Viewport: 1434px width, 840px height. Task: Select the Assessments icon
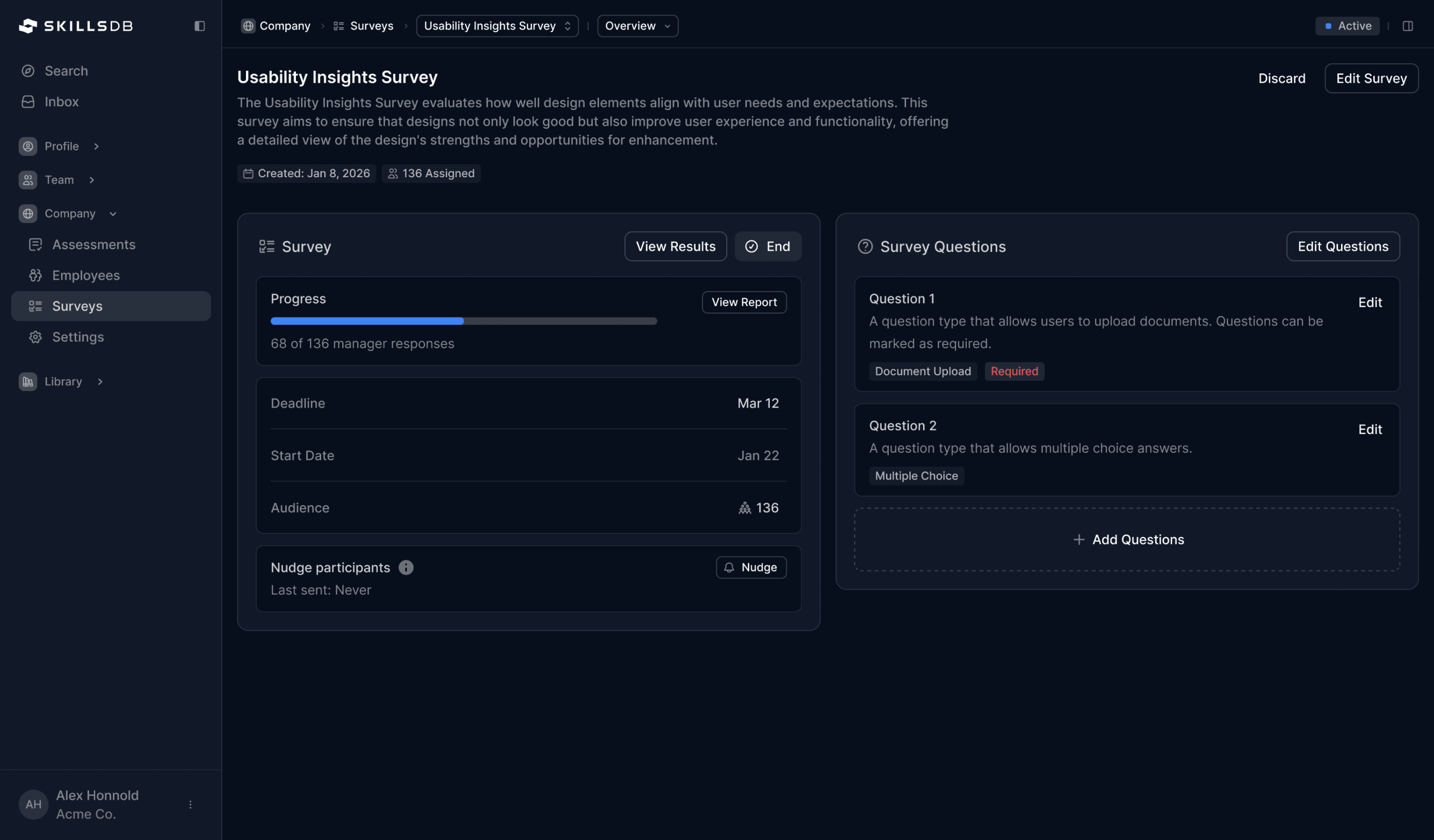tap(35, 244)
